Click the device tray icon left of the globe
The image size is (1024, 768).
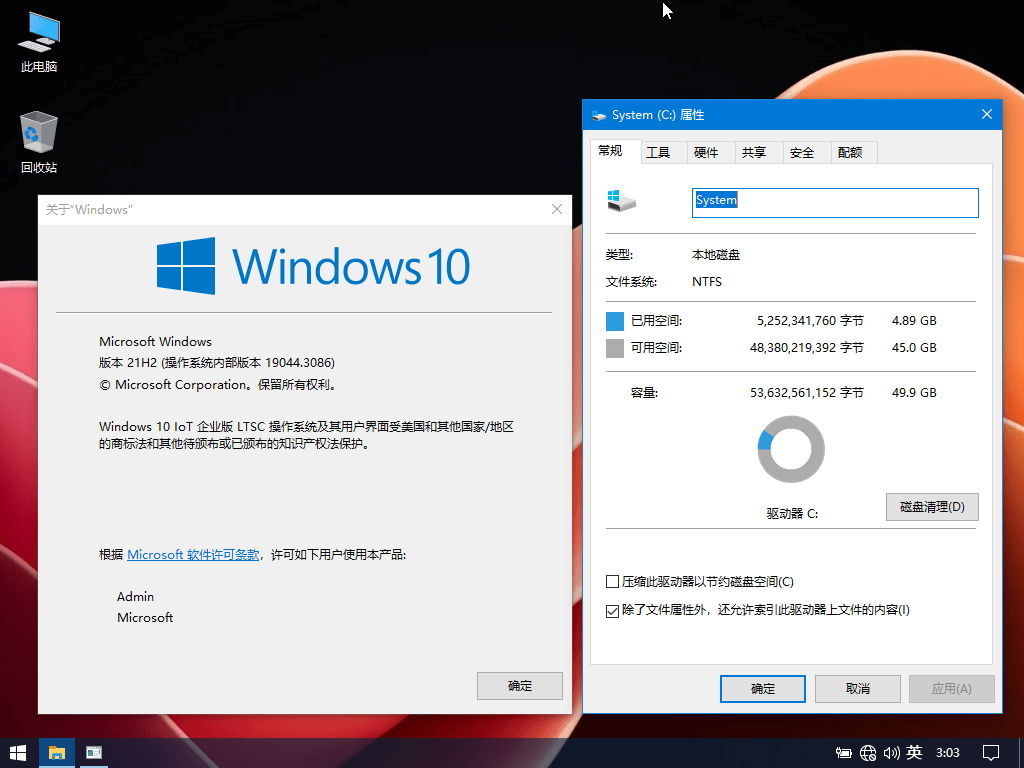pos(844,753)
